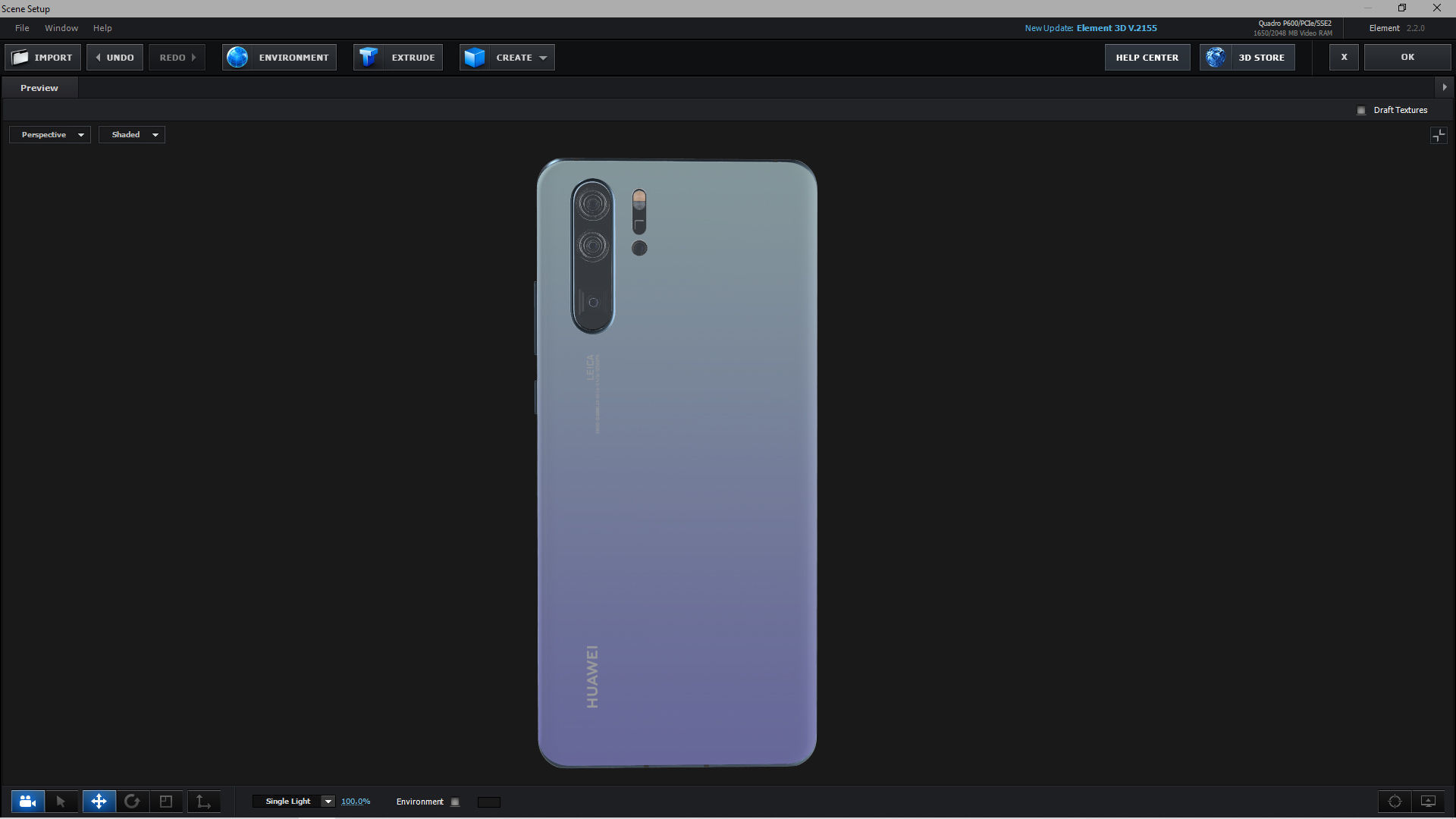Viewport: 1456px width, 819px height.
Task: Activate the scale tool
Action: pyautogui.click(x=166, y=802)
